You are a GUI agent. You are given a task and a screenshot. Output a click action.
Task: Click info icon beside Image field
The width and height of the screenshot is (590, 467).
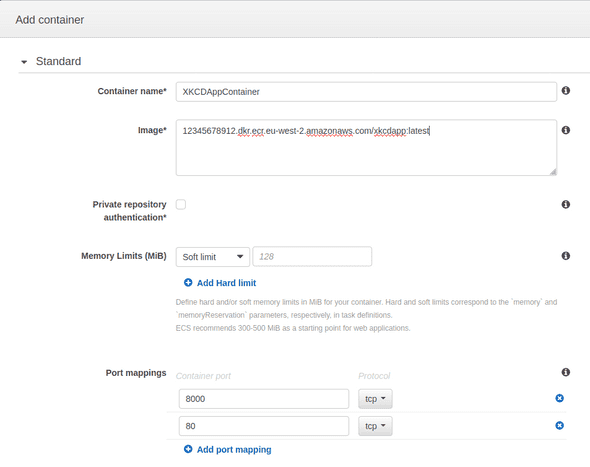[x=566, y=130]
